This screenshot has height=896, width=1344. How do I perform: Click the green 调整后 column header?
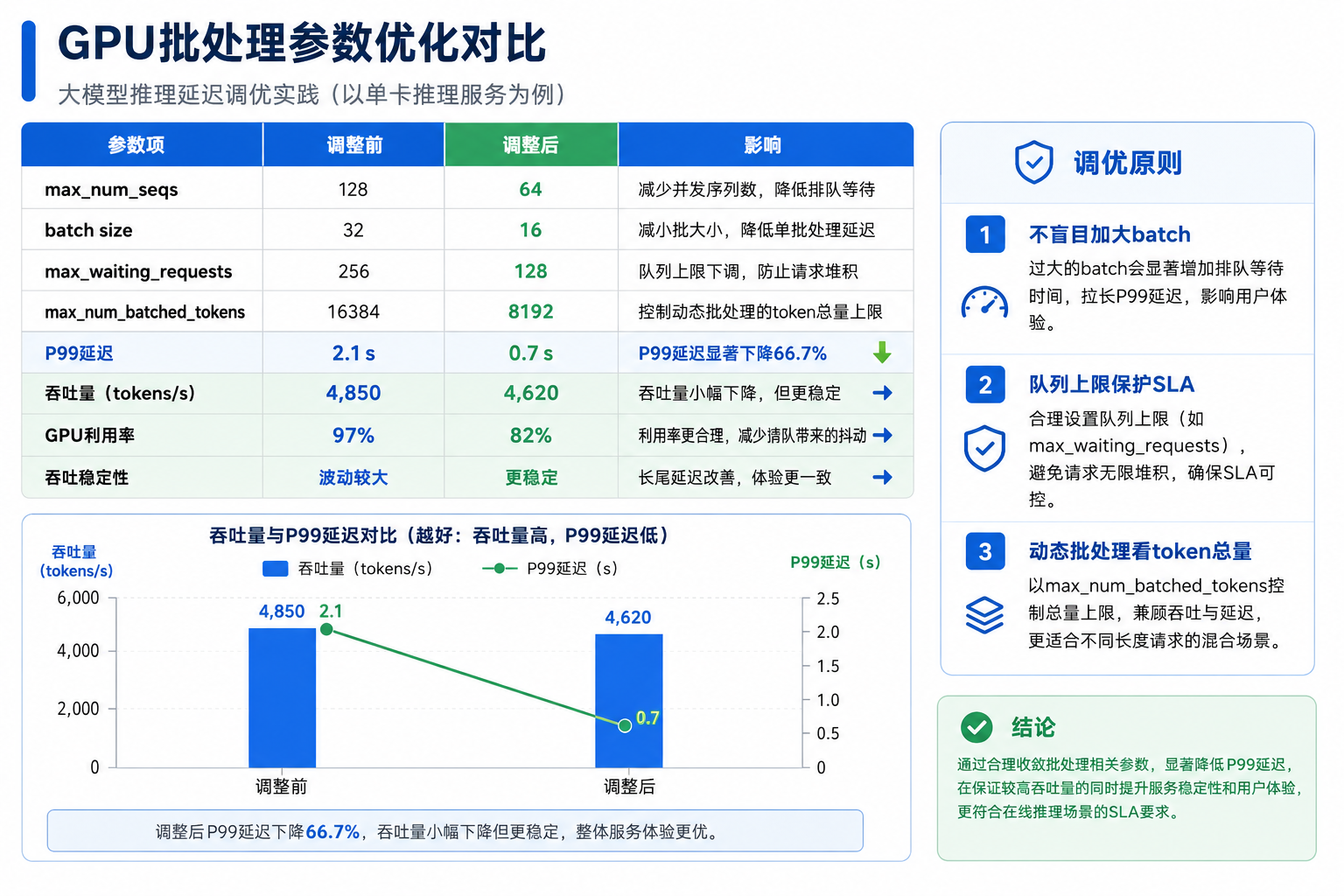[531, 145]
